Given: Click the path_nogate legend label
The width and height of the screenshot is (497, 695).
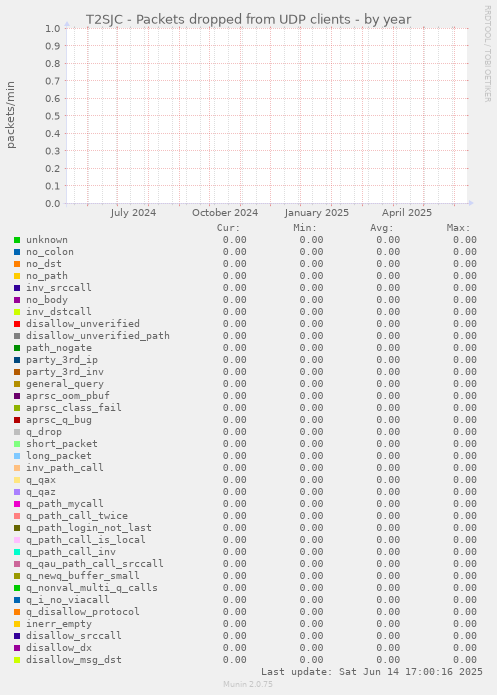Looking at the screenshot, I should [x=59, y=348].
